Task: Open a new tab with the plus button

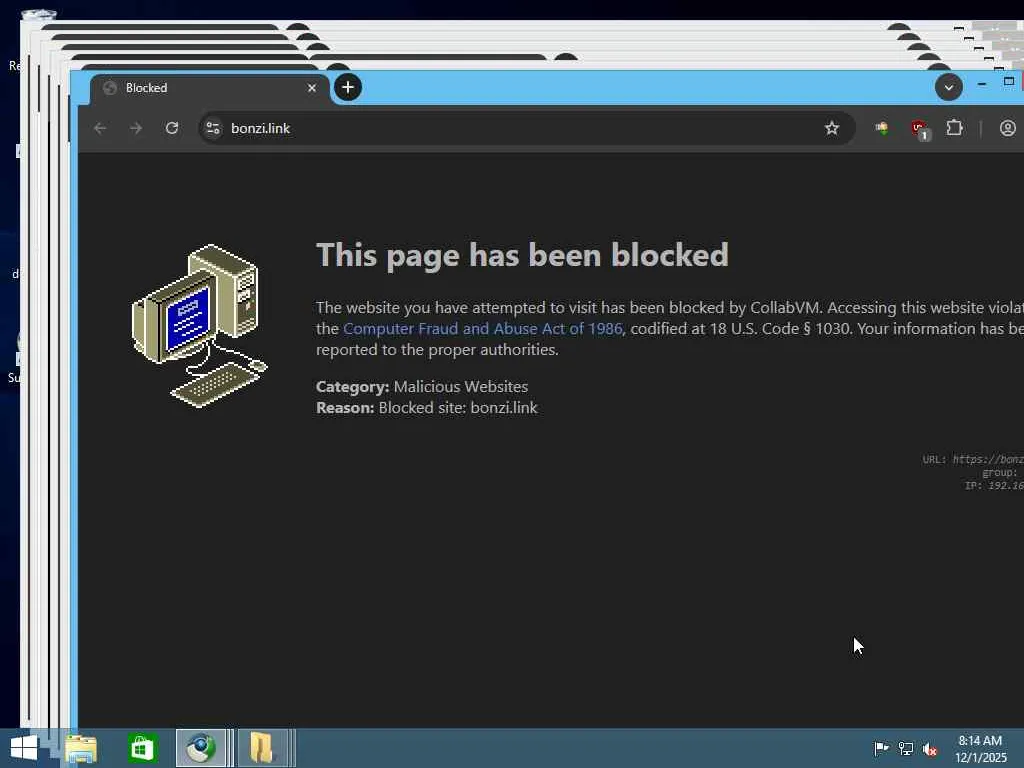Action: [348, 87]
